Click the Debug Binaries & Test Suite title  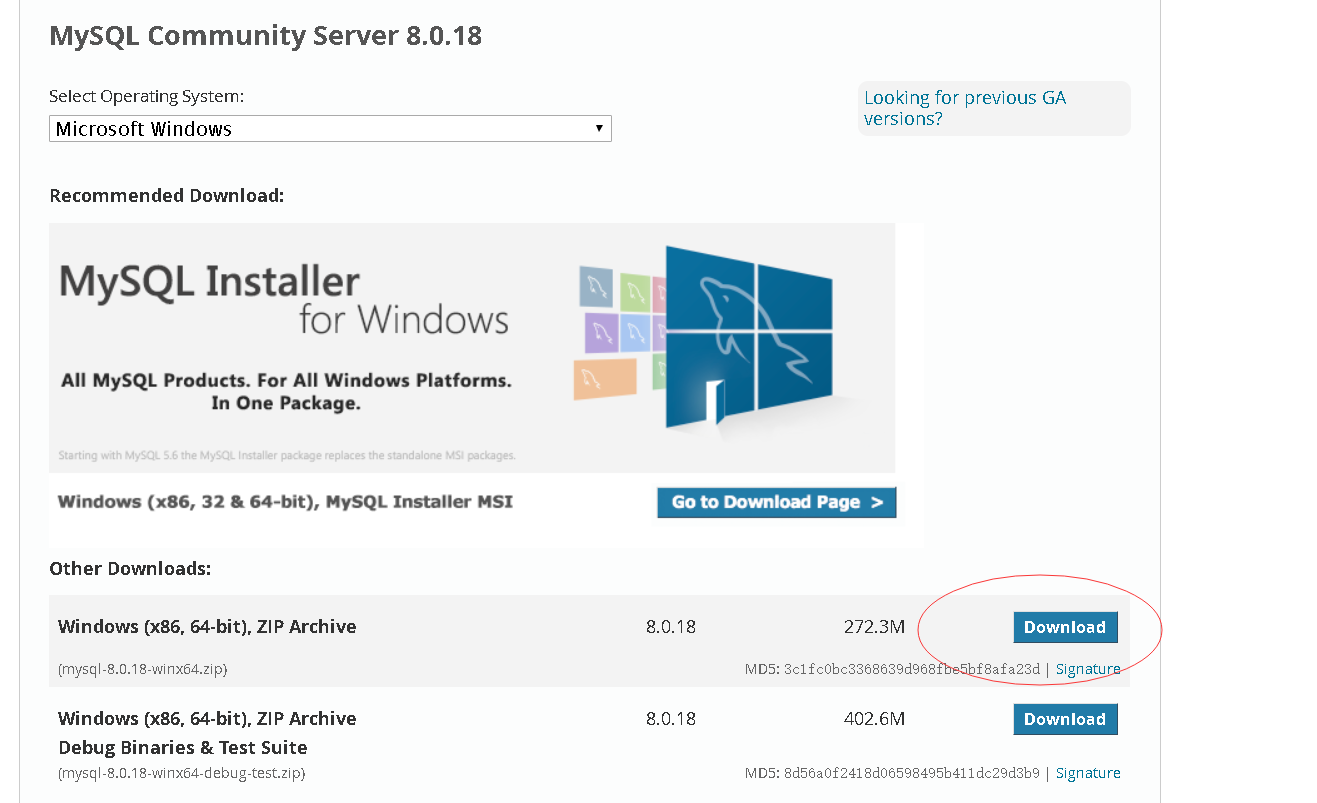183,748
